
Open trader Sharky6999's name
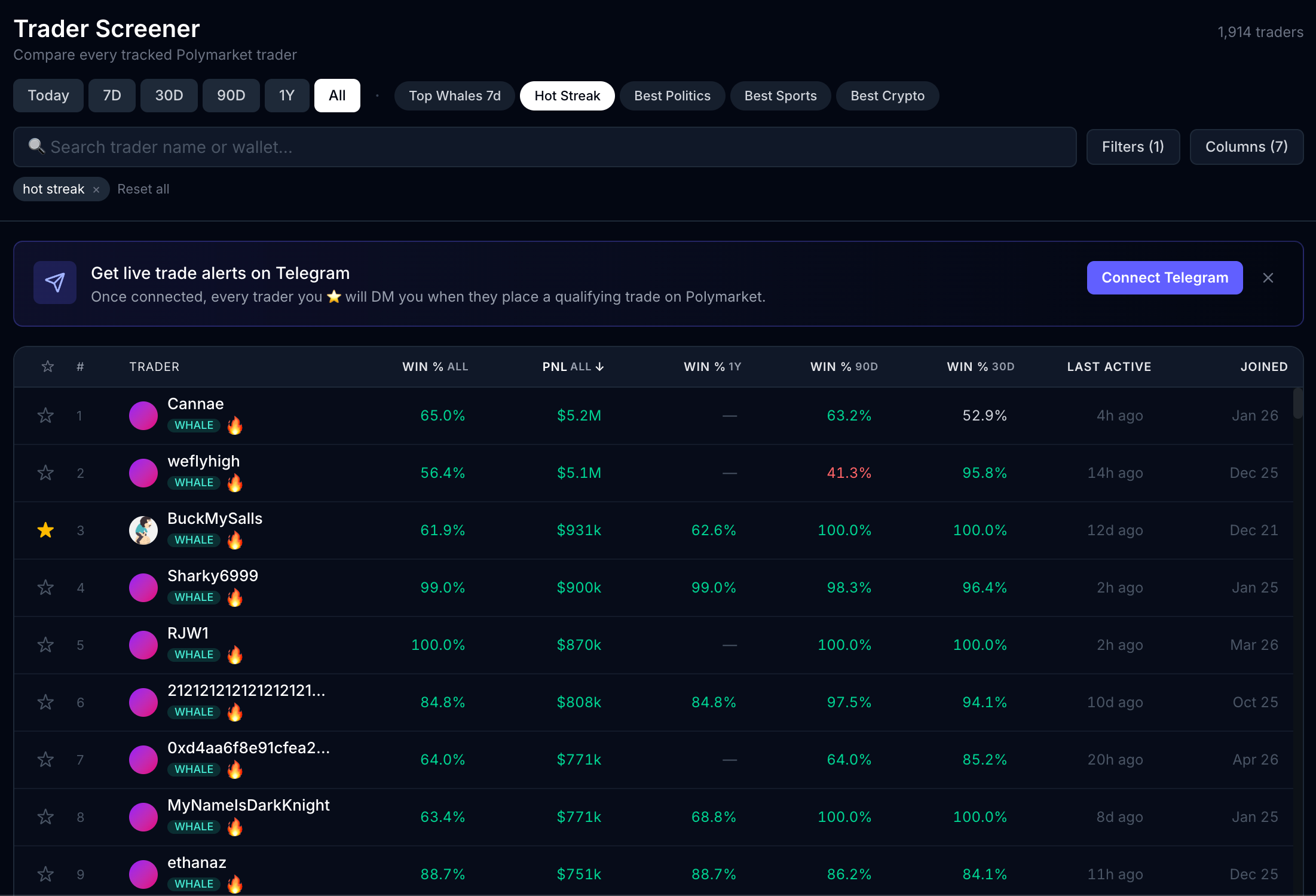[x=213, y=576]
